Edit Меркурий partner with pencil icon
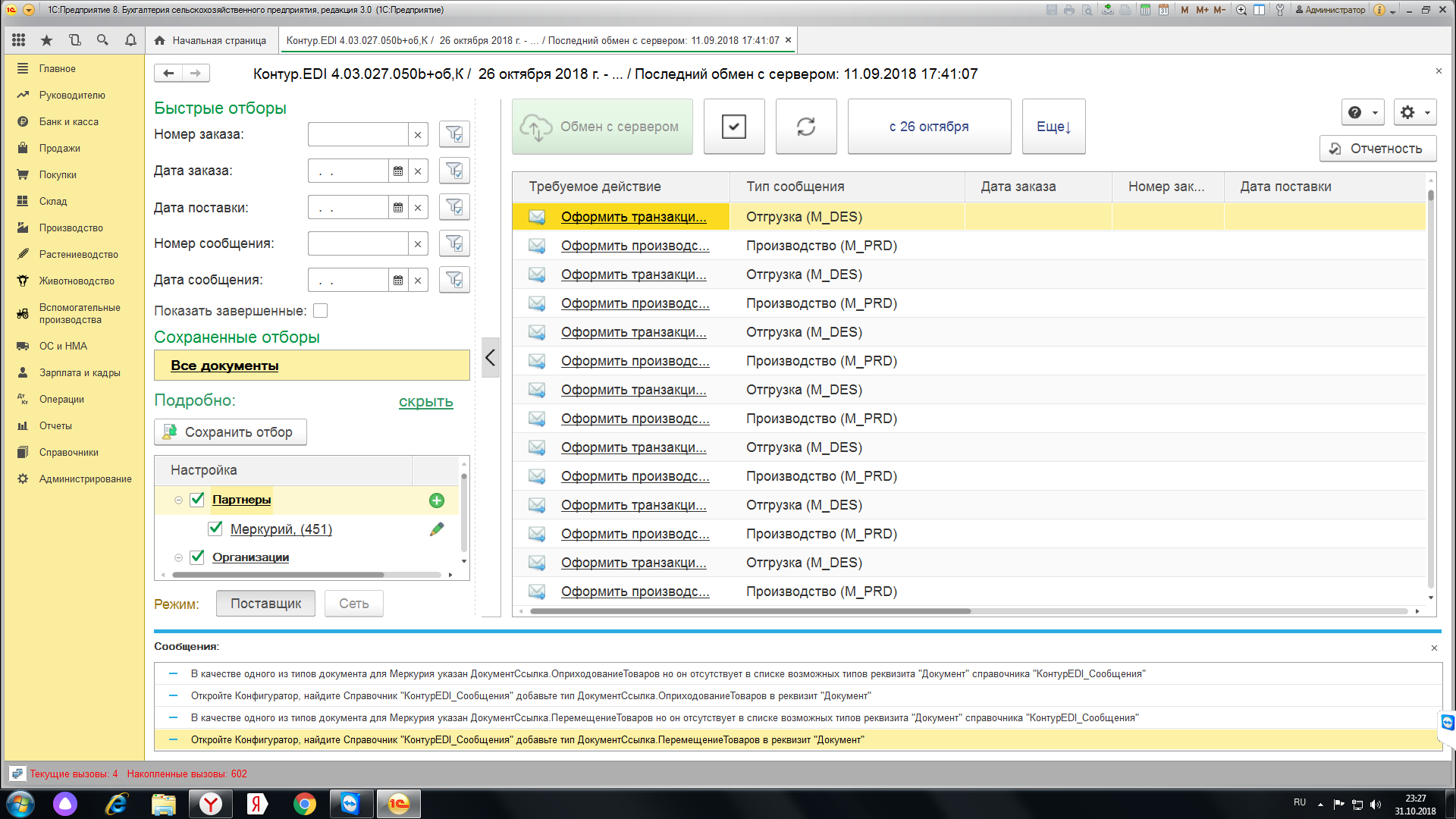The height and width of the screenshot is (819, 1456). (437, 529)
